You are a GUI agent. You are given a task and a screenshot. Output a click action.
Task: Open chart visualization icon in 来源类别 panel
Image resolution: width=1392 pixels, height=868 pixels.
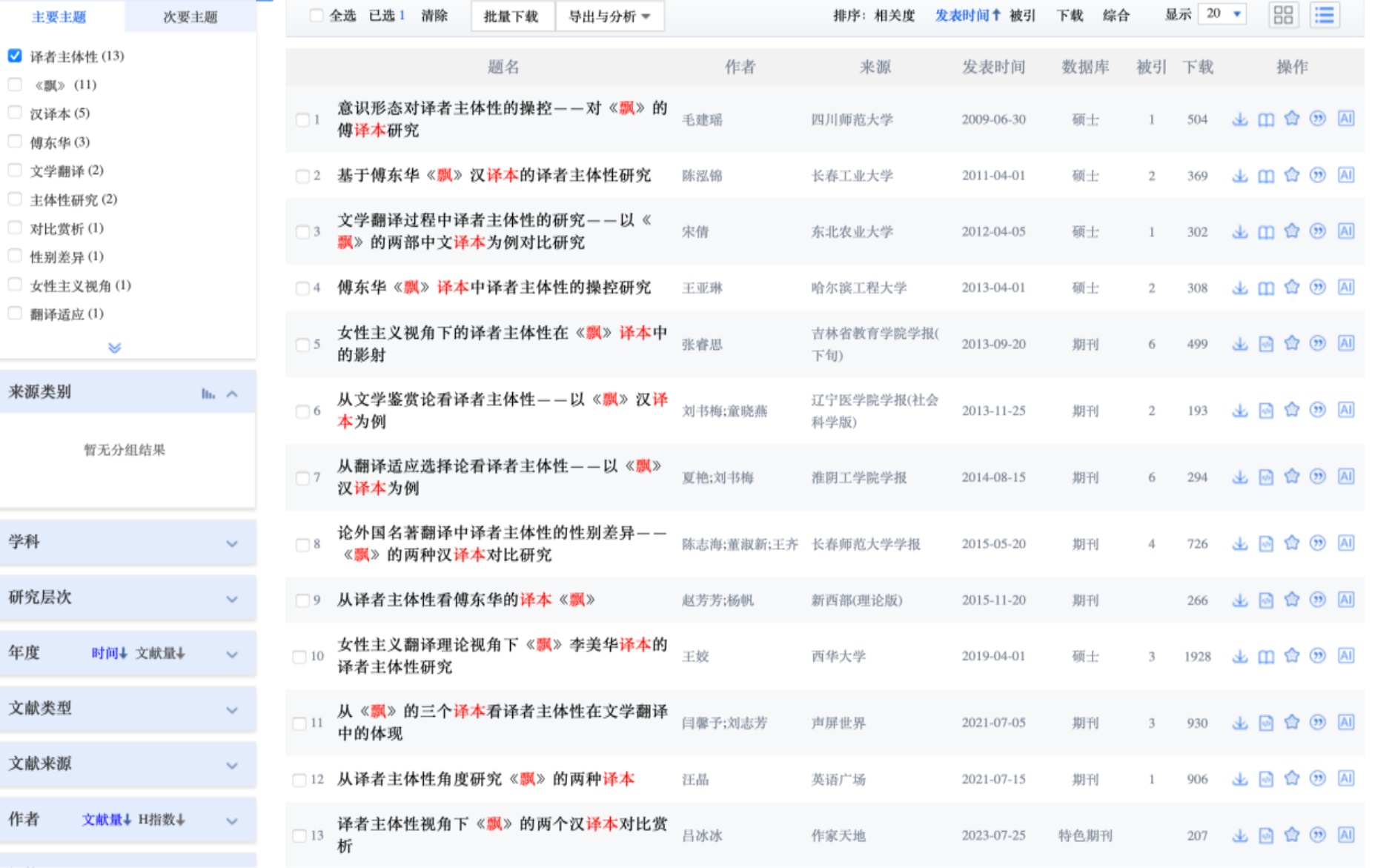click(x=208, y=394)
